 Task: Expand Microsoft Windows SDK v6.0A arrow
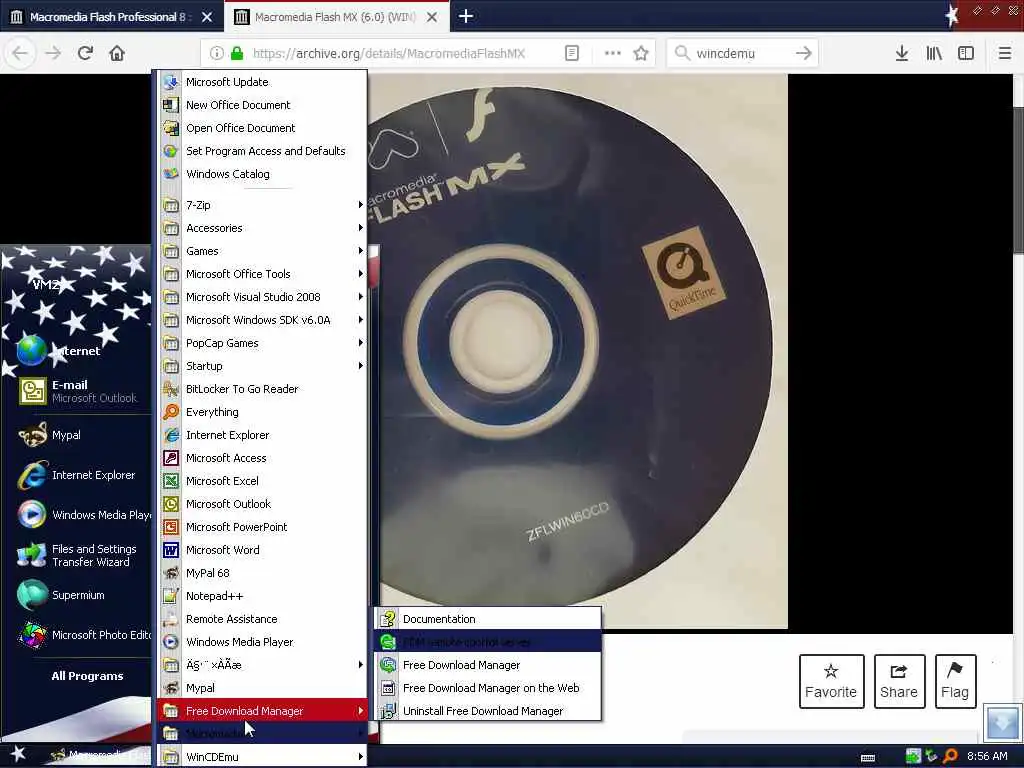[x=360, y=320]
